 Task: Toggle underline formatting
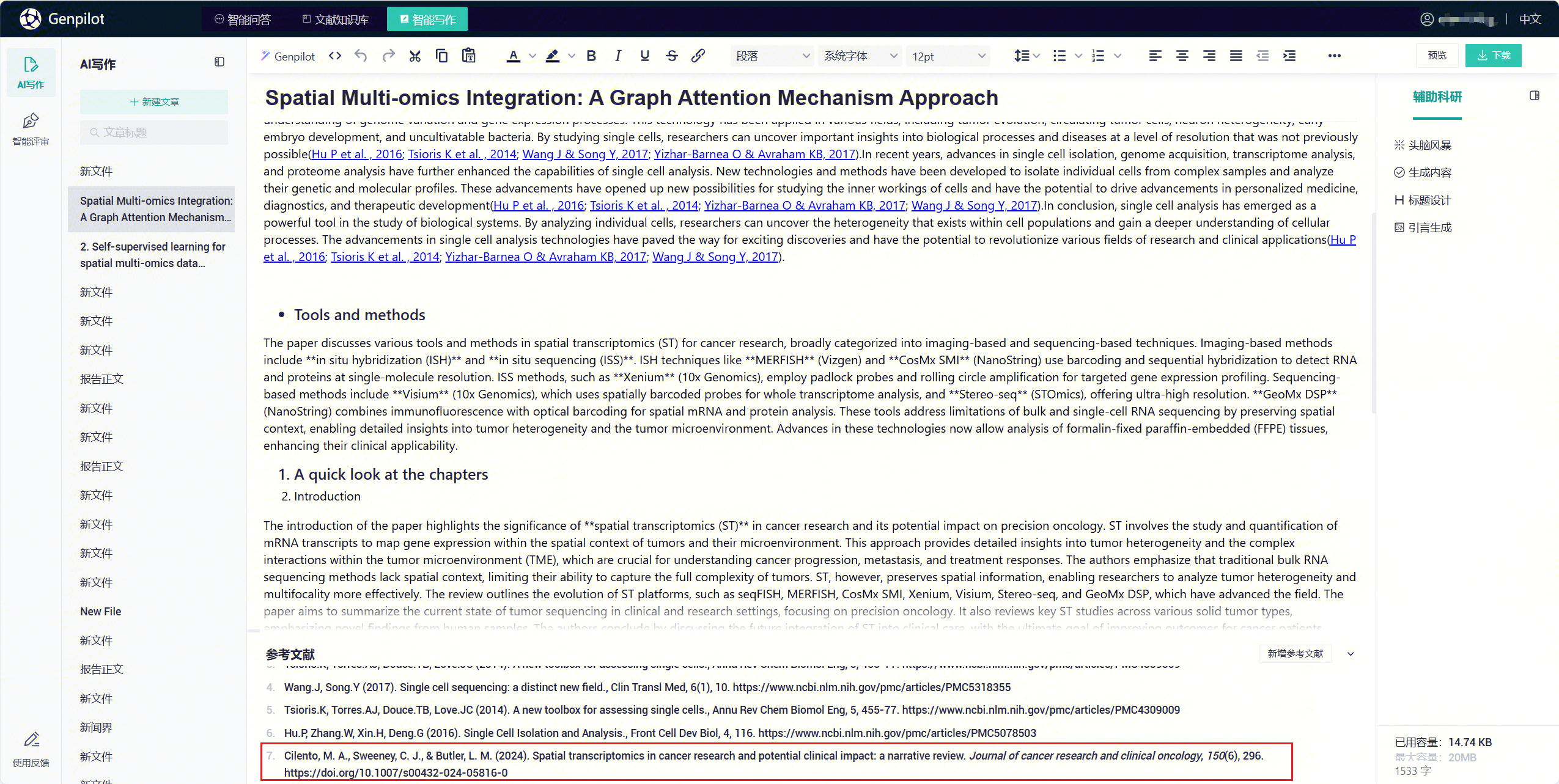click(x=645, y=56)
